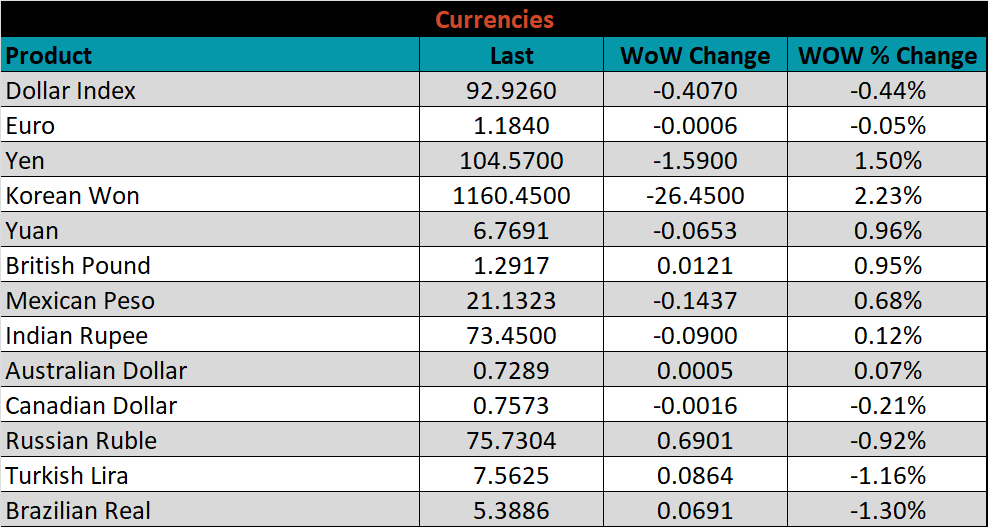Viewport: 988px width, 527px height.
Task: Click Indian Rupee last value 73.4500
Action: coord(511,336)
